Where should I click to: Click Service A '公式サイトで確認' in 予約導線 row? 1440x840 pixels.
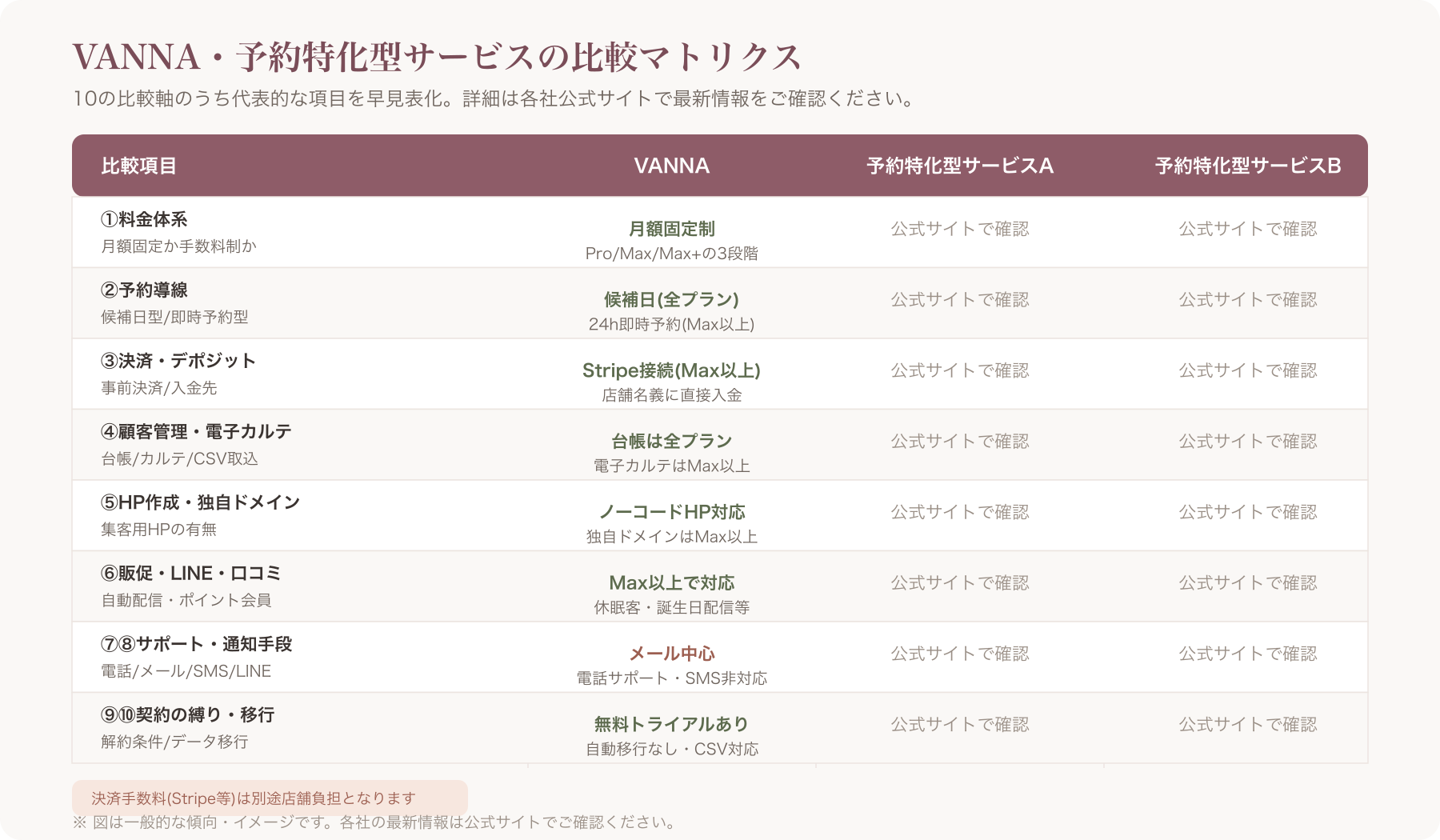click(960, 299)
